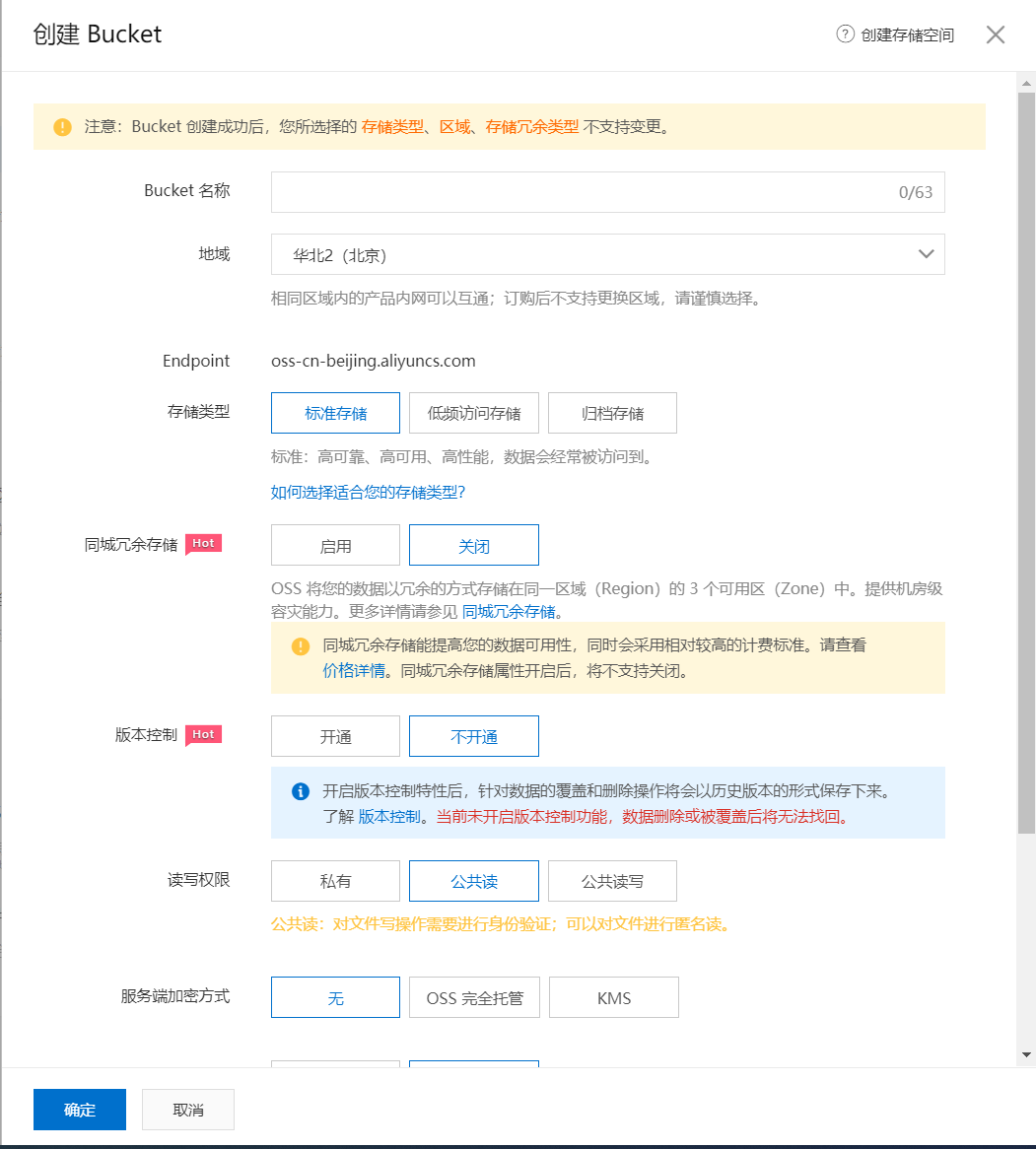Click the orange 区域 text in notice
The width and height of the screenshot is (1036, 1149).
click(x=454, y=127)
